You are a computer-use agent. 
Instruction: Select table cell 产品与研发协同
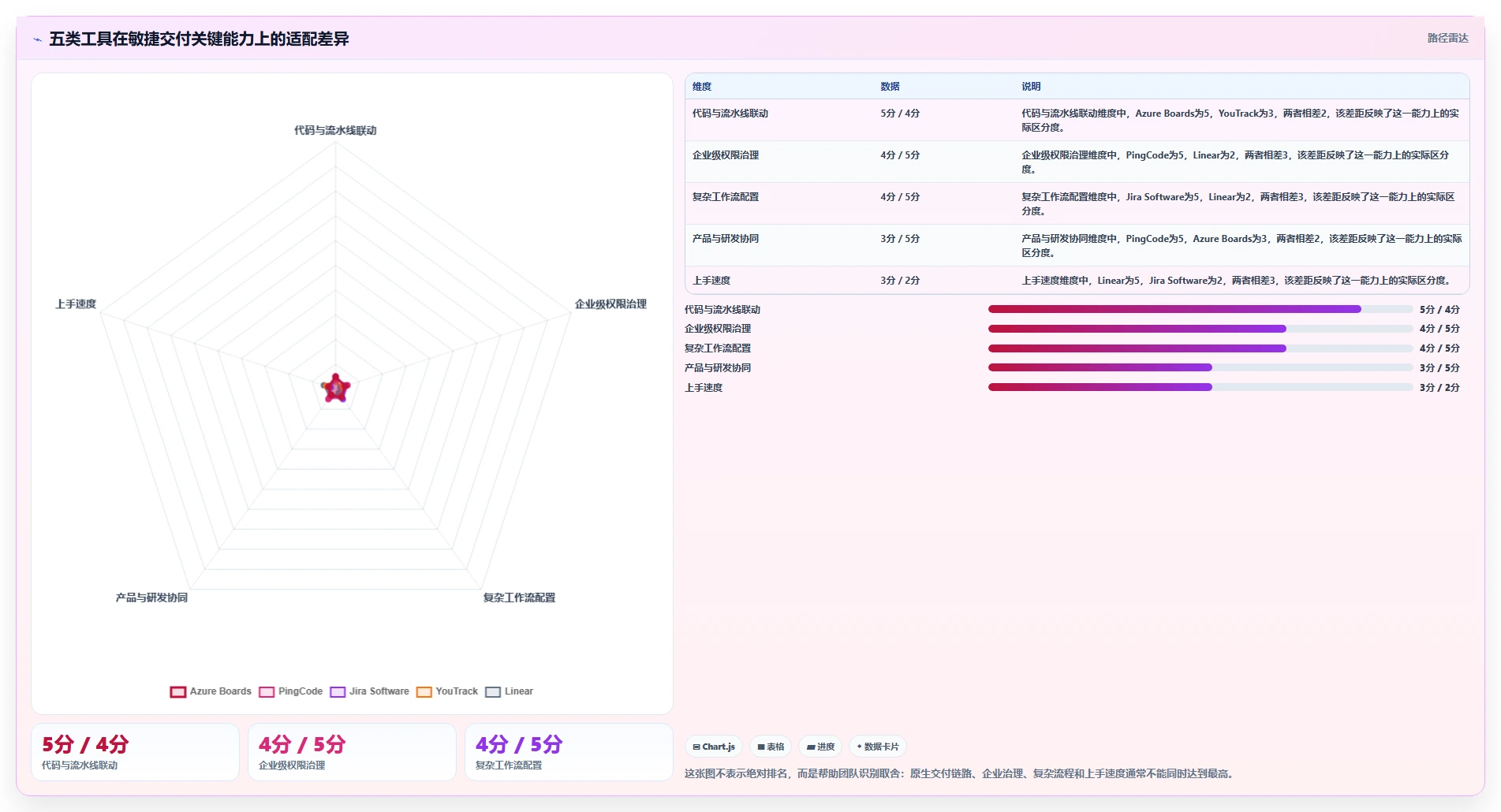[726, 239]
